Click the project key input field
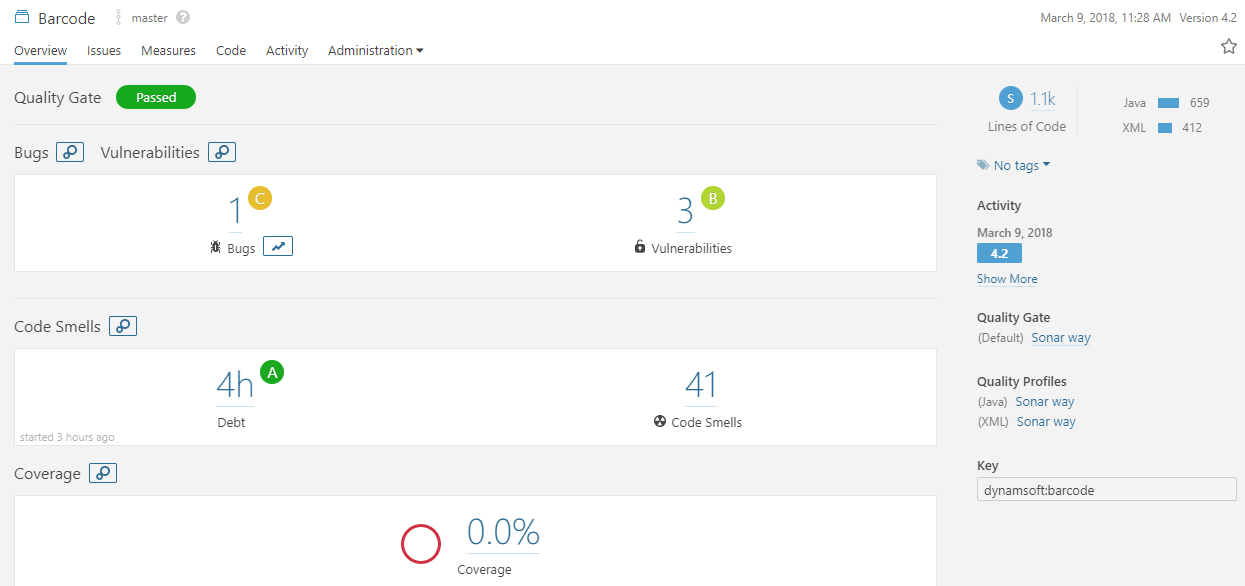Screen dimensions: 1245x586 (x=1106, y=489)
